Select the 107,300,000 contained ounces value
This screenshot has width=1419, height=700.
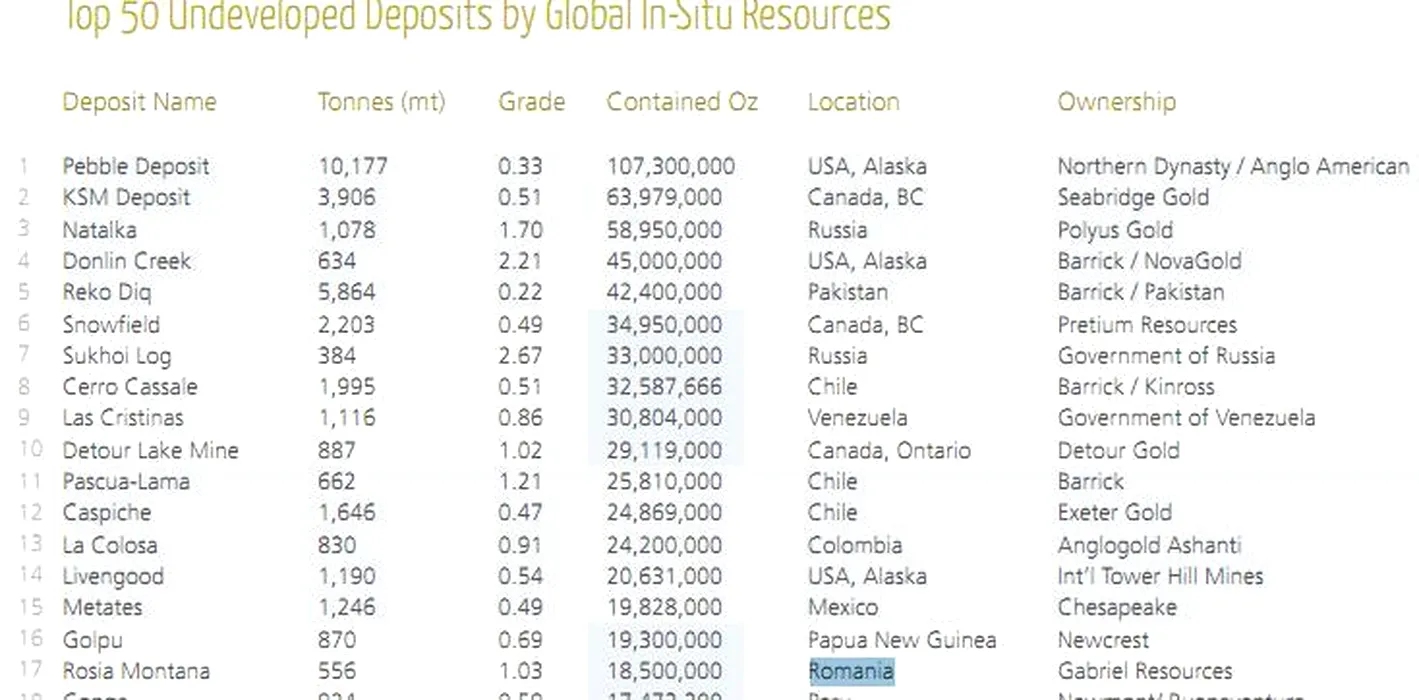[x=670, y=166]
